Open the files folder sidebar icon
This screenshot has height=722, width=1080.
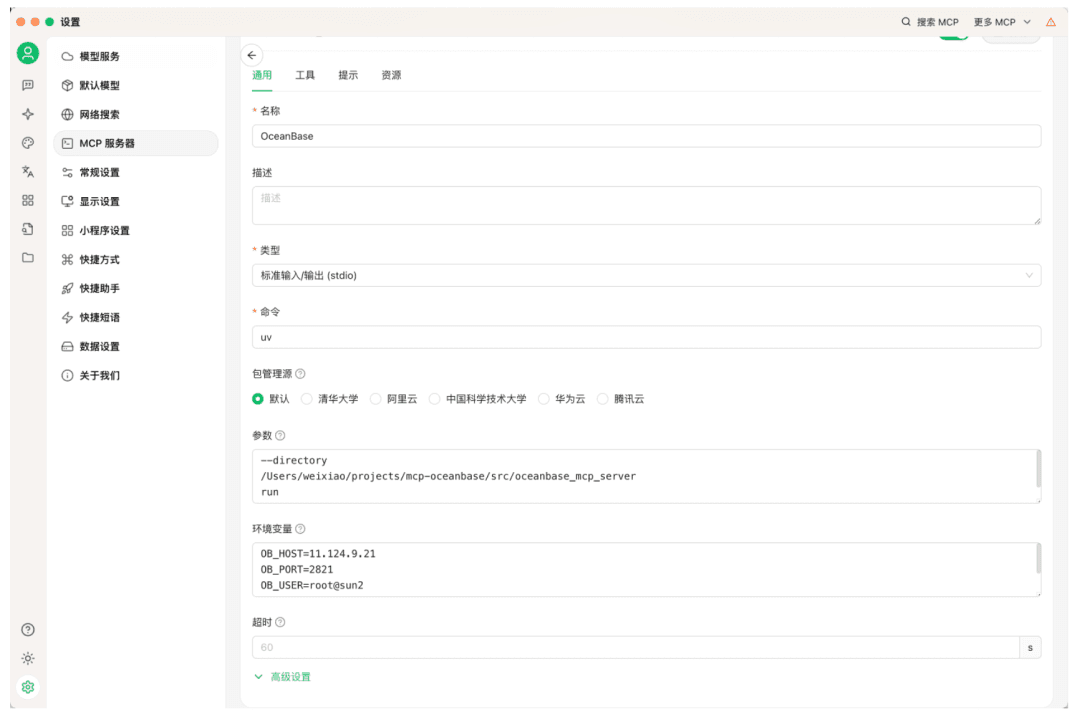28,258
